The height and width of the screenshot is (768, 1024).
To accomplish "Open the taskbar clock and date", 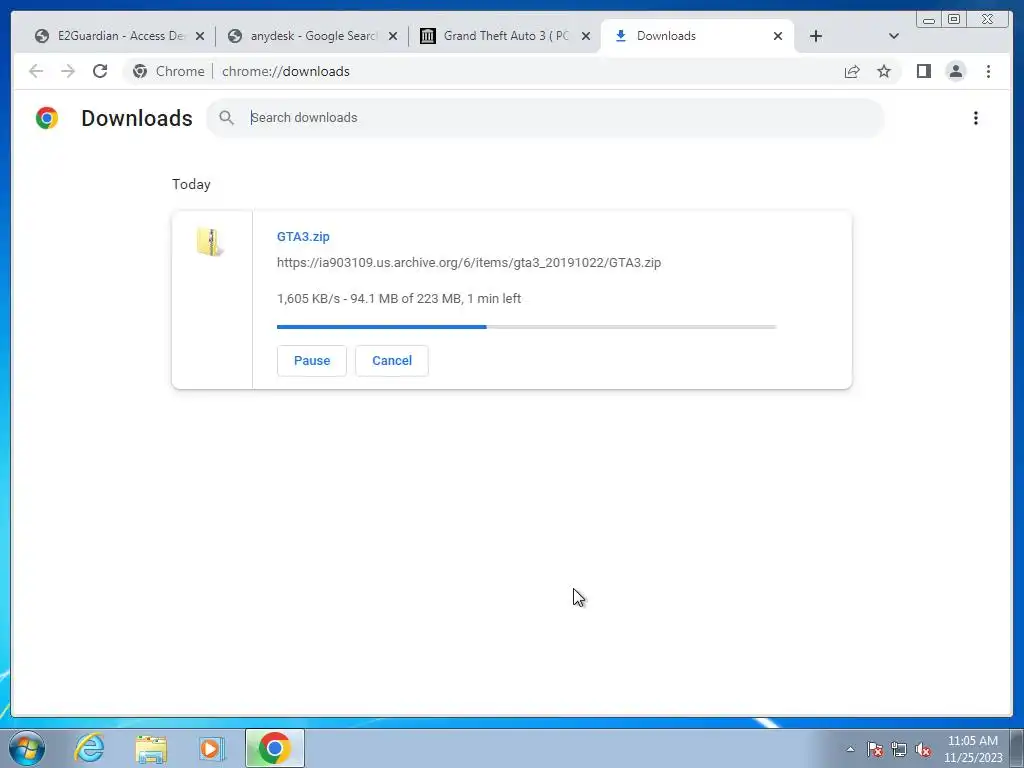I will pos(972,749).
